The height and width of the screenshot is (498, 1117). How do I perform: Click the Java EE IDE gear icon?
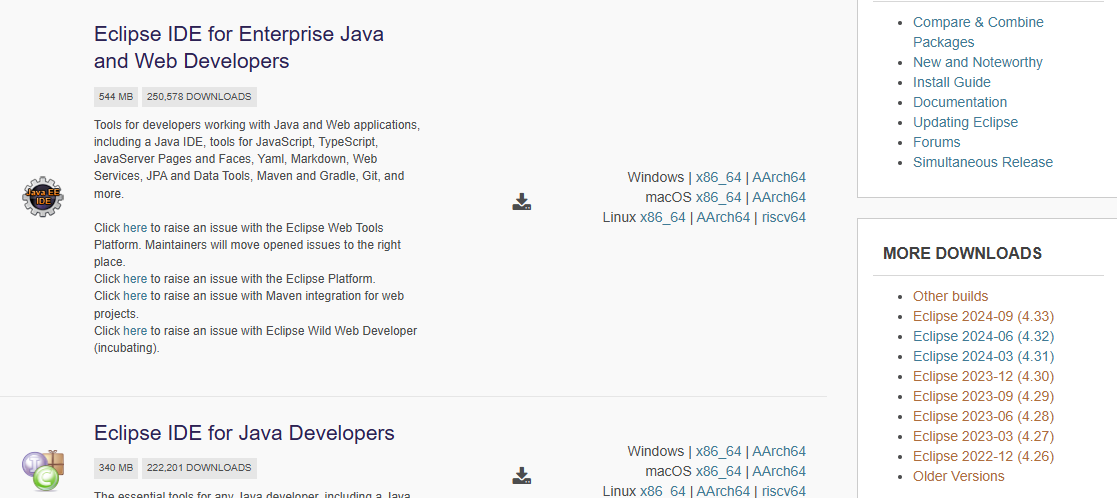click(x=43, y=197)
